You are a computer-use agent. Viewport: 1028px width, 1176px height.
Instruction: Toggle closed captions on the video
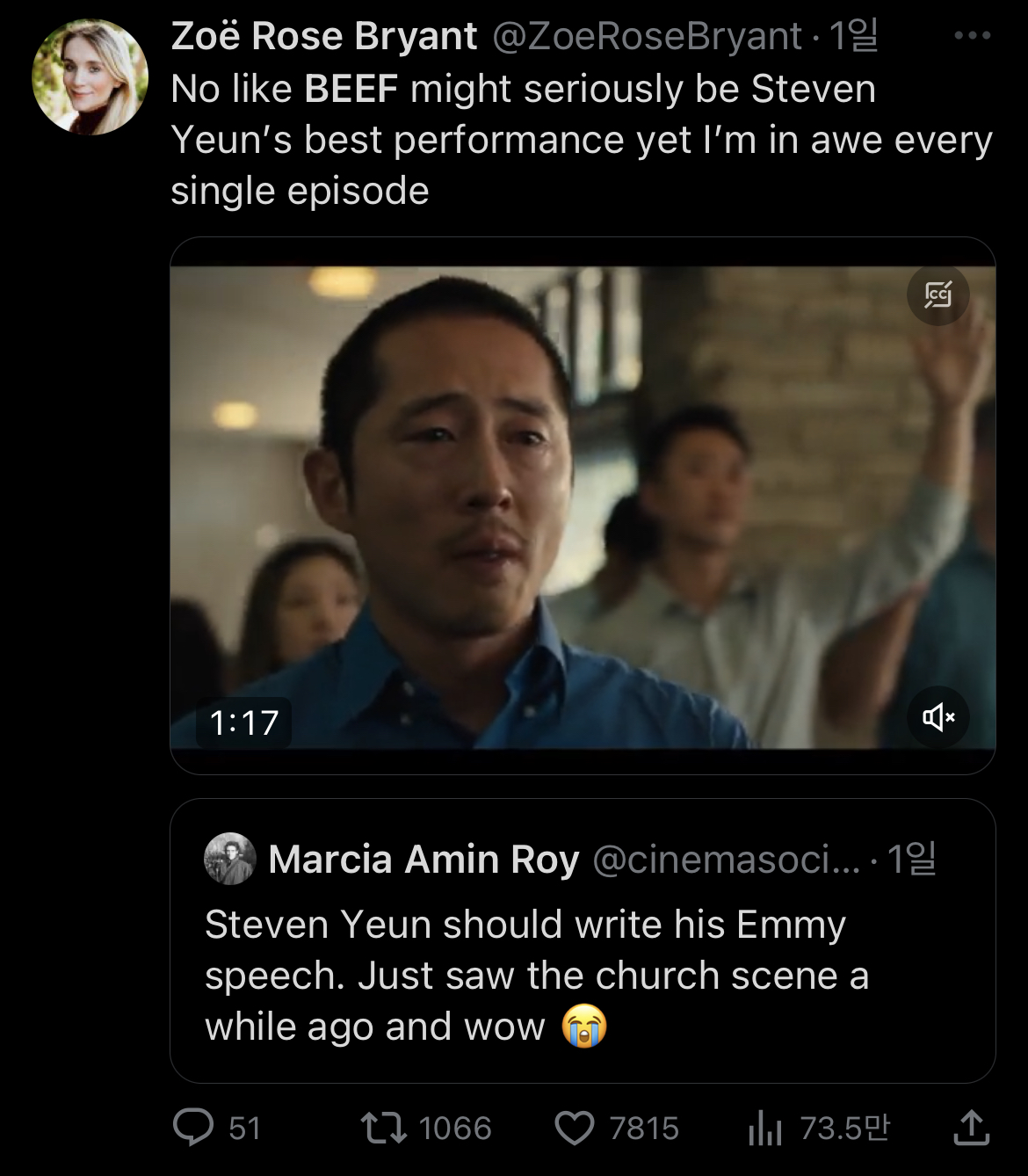click(938, 294)
